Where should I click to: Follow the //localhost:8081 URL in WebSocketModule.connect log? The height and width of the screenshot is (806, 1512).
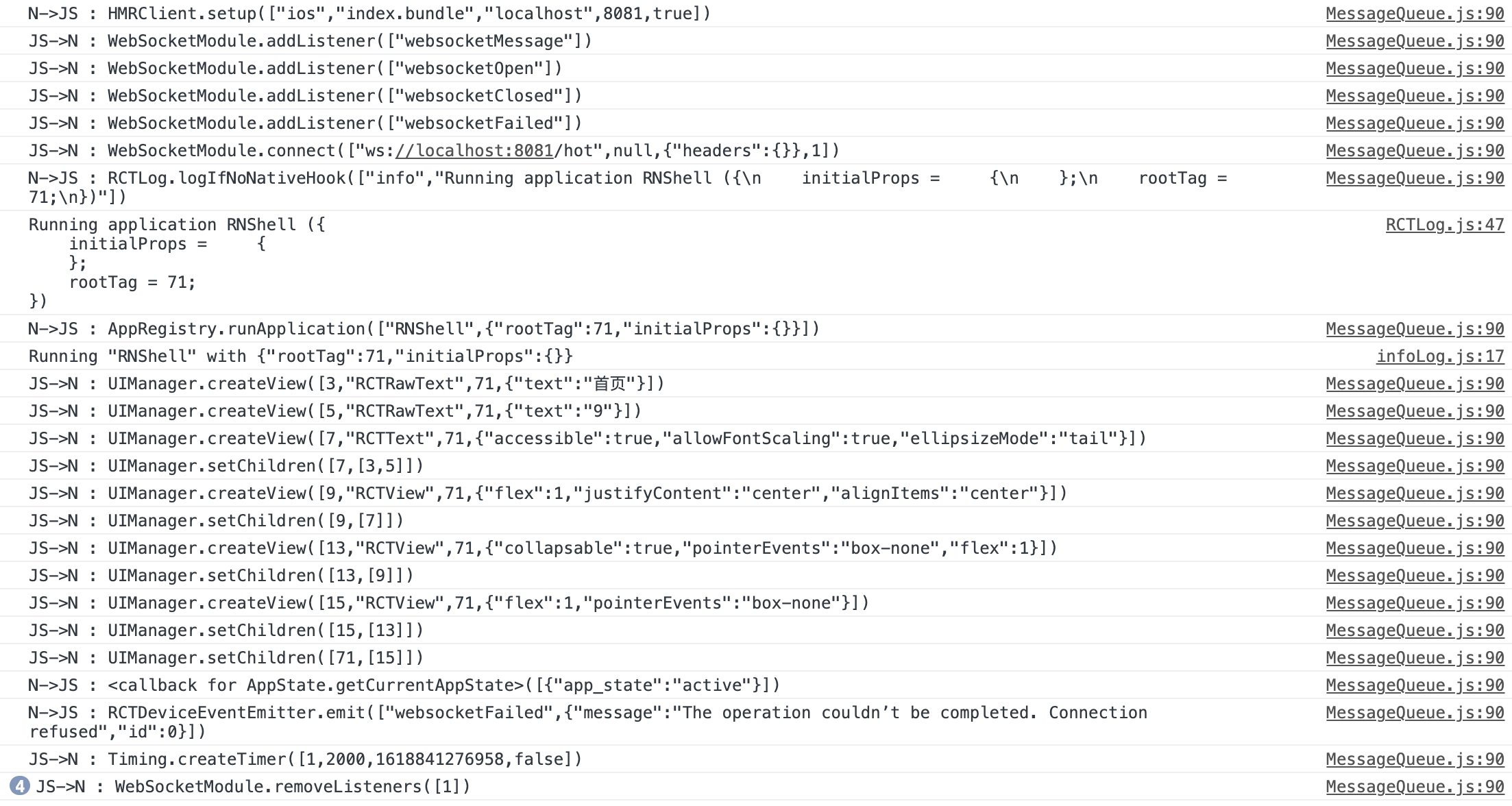[474, 151]
